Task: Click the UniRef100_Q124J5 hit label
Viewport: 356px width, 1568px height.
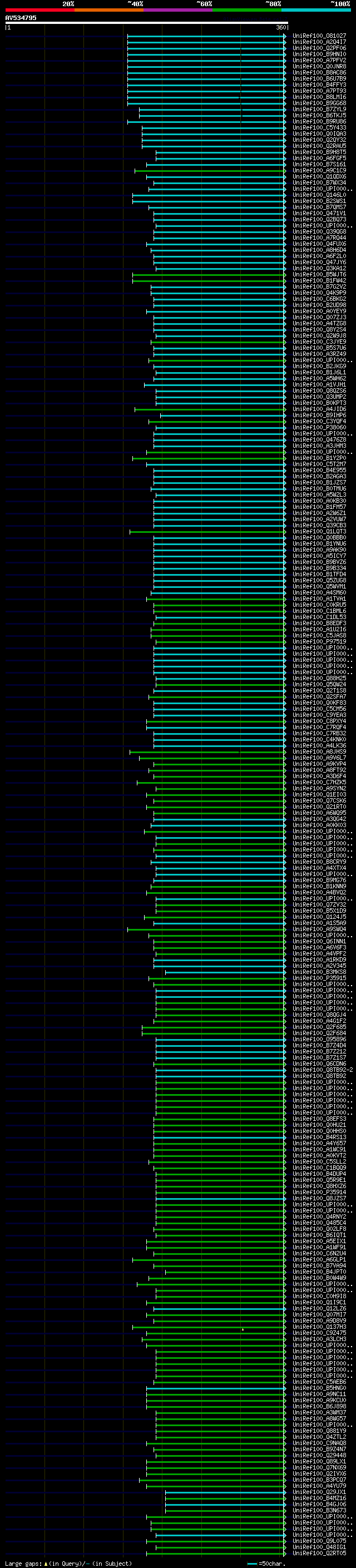Action: 319,917
